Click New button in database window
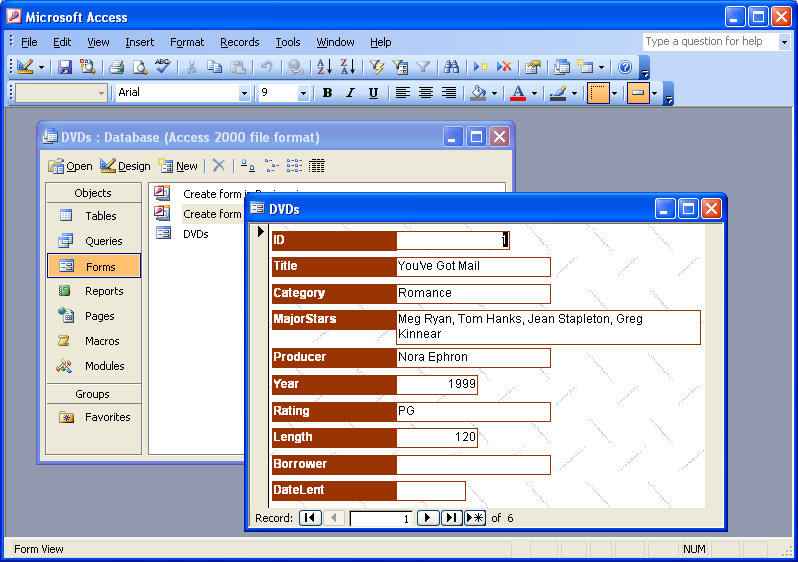798x562 pixels. pyautogui.click(x=178, y=166)
